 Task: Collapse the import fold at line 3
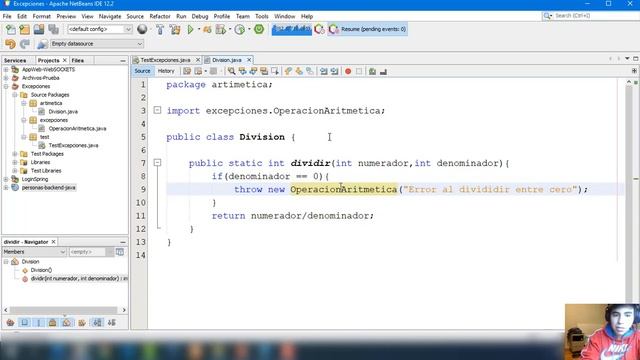[157, 110]
